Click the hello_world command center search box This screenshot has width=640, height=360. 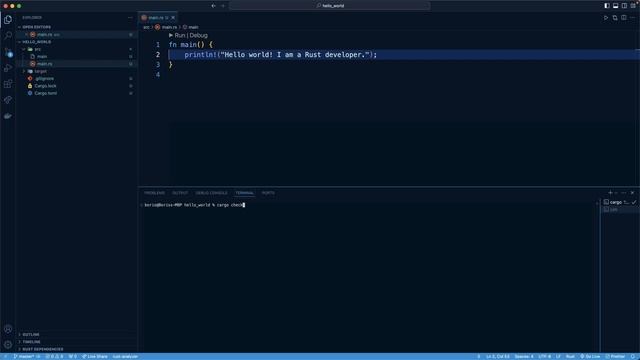[330, 6]
